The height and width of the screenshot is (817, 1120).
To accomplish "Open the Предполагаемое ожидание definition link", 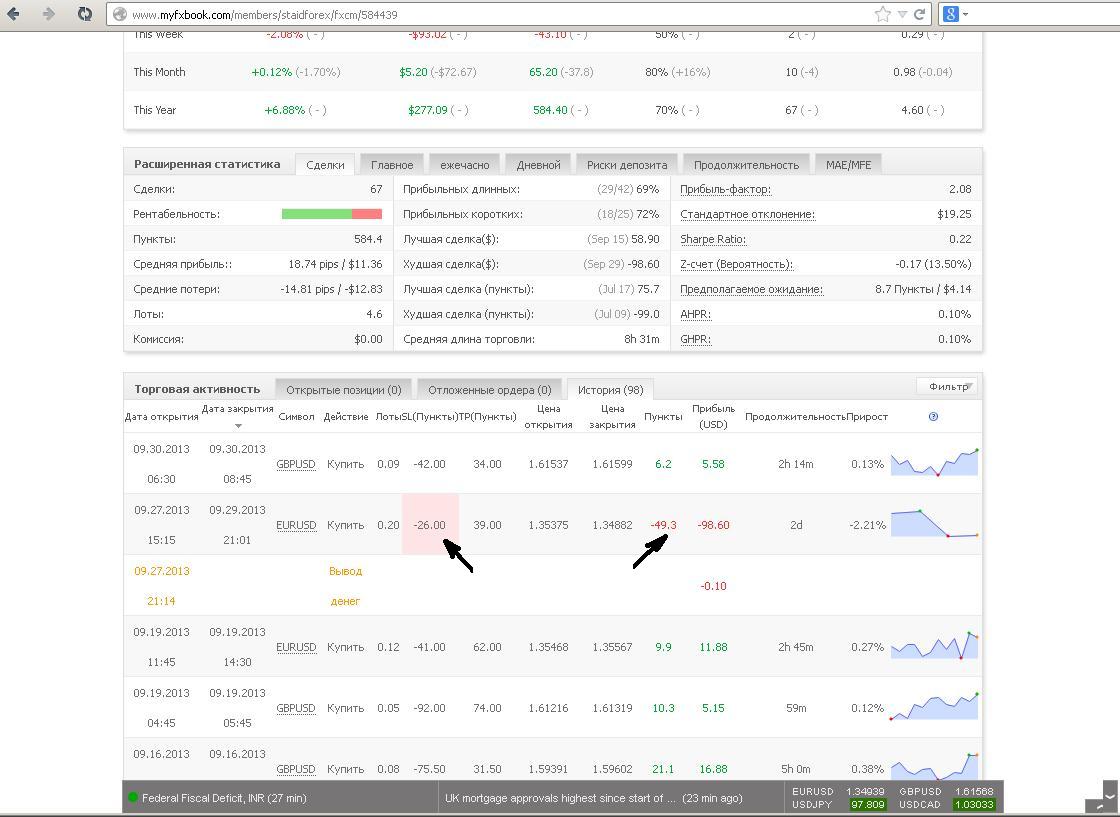I will pos(751,289).
